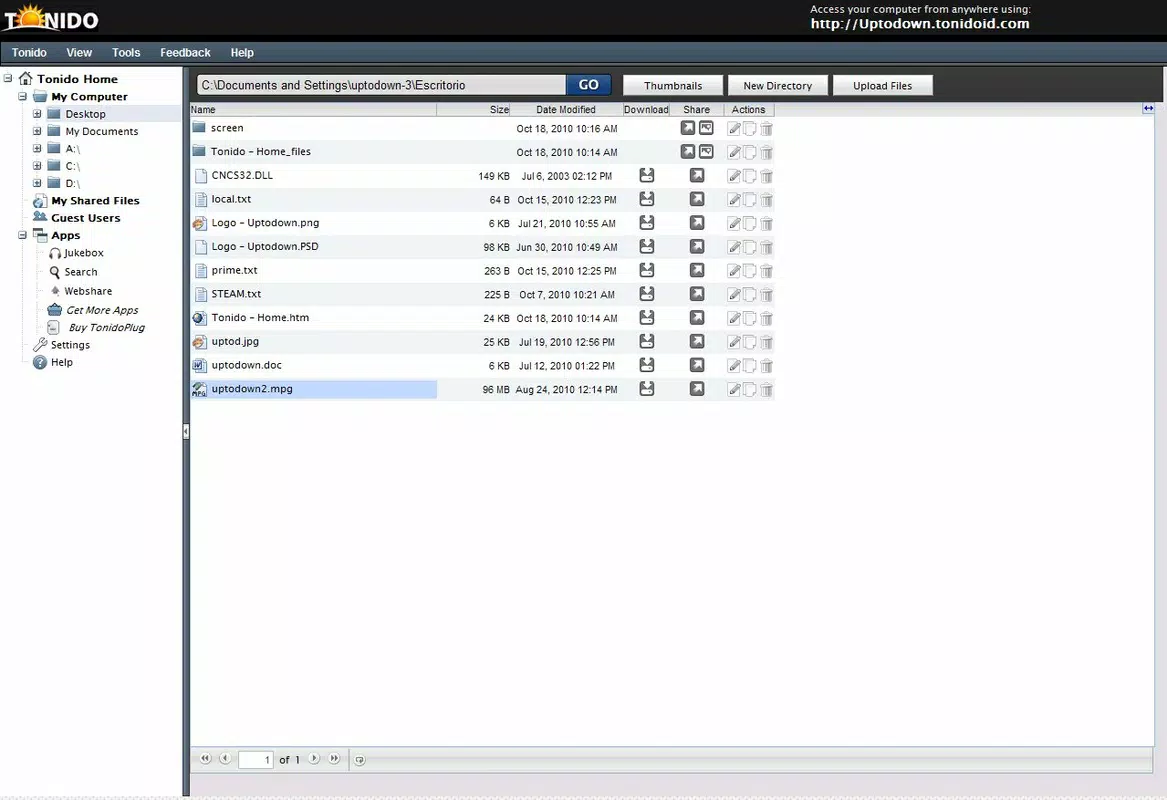The width and height of the screenshot is (1167, 800).
Task: Delete the screen folder using the trash icon
Action: click(767, 129)
